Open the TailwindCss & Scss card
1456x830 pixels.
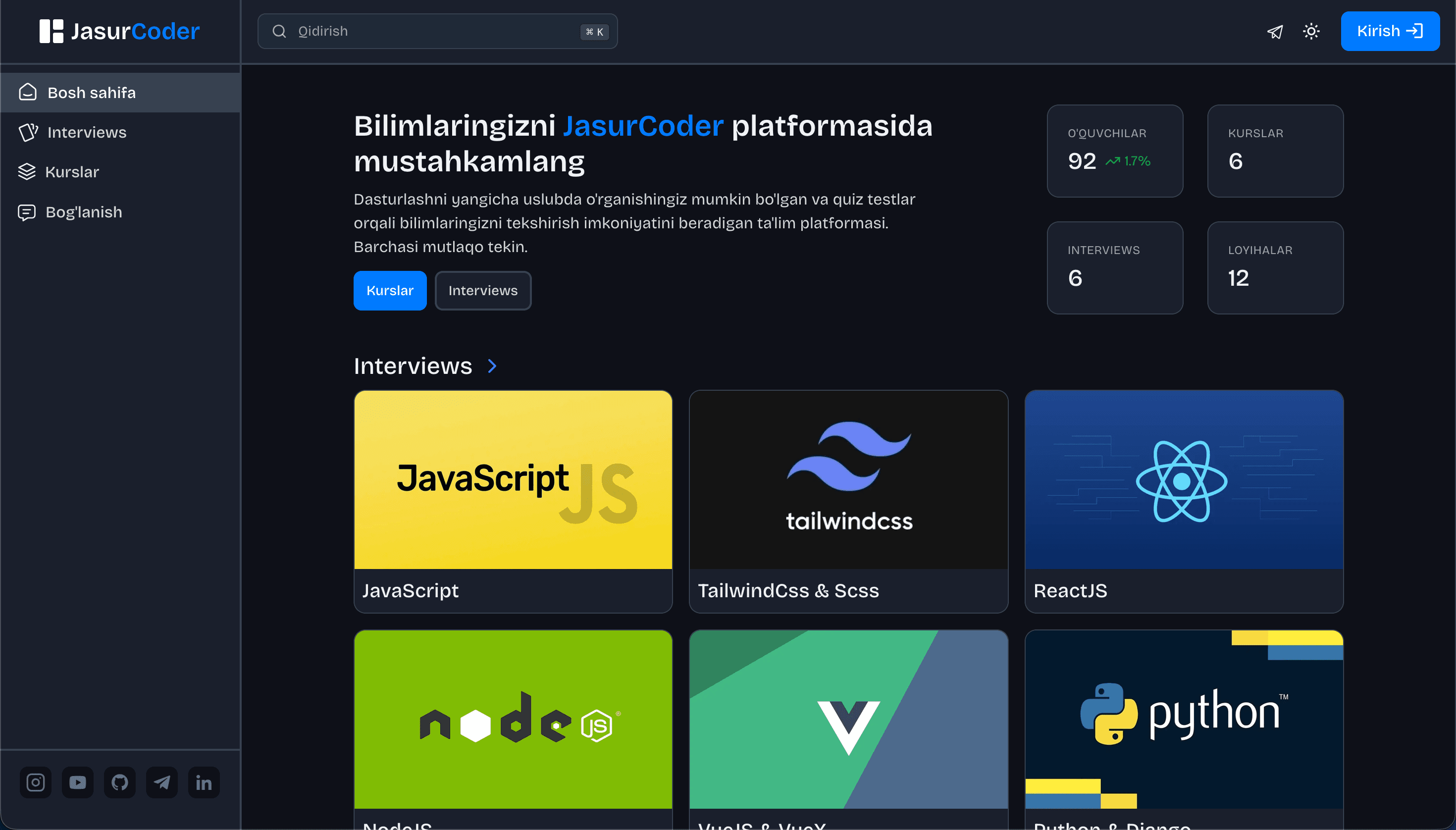coord(848,502)
